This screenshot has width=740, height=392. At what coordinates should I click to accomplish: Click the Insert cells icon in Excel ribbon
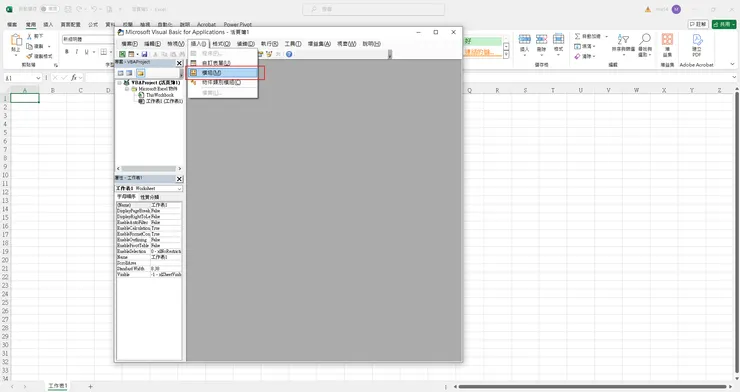tap(524, 39)
